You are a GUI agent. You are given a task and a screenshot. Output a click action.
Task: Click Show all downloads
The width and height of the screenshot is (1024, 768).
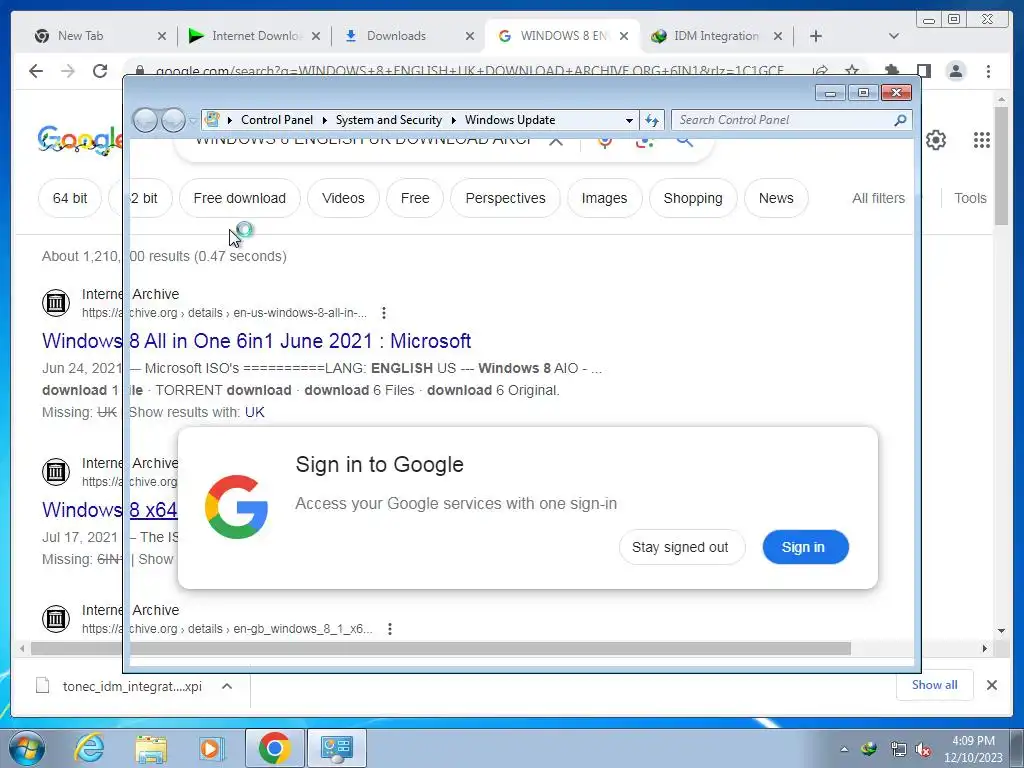[x=935, y=685]
